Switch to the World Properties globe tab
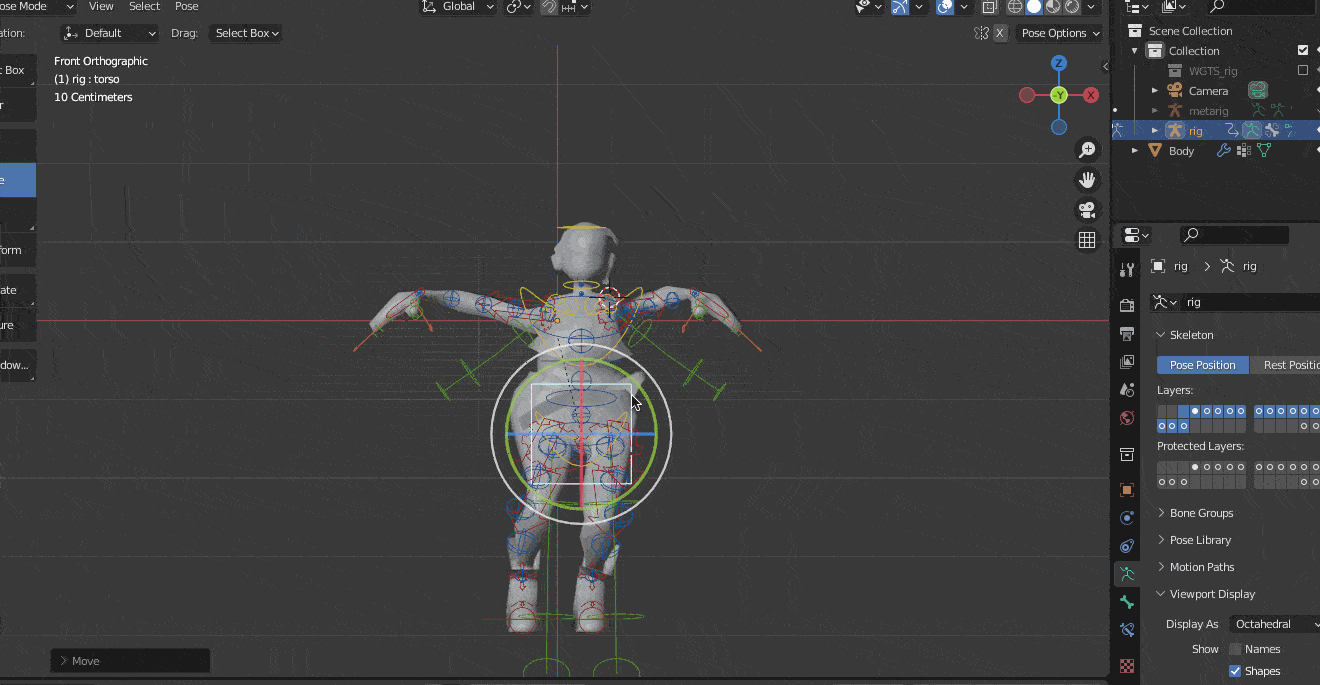This screenshot has height=685, width=1320. pos(1126,418)
